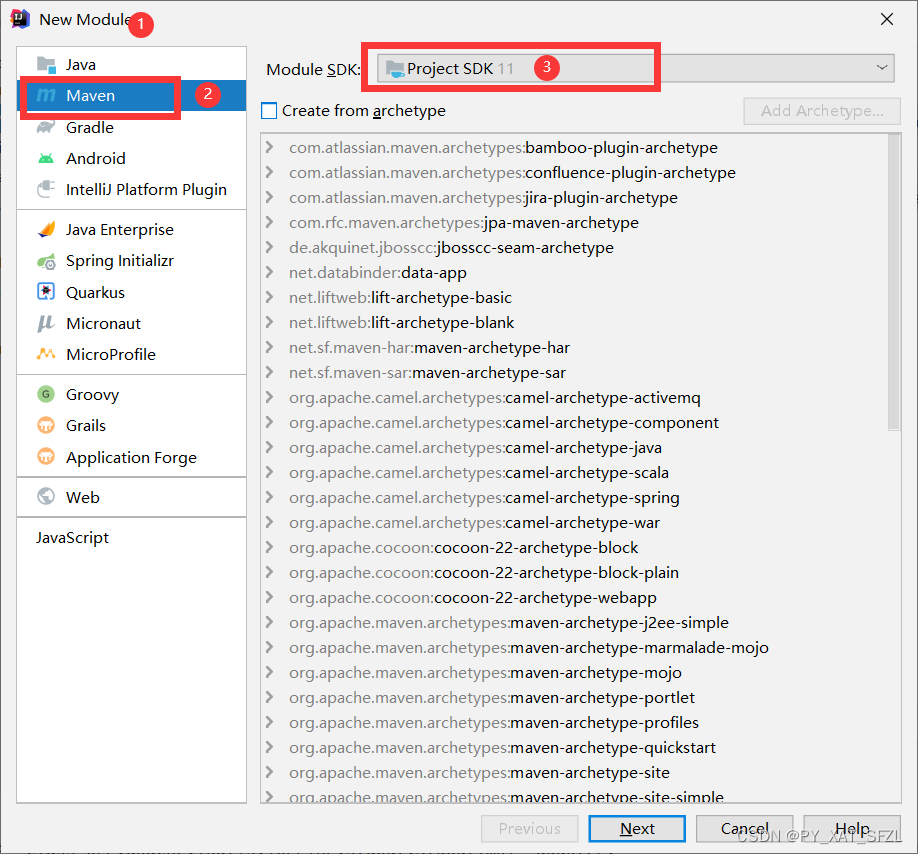918x854 pixels.
Task: Click the Next button
Action: 637,828
